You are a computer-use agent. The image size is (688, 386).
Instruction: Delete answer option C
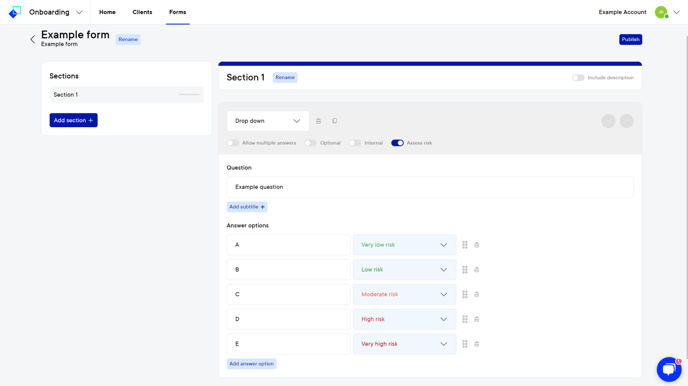(x=477, y=294)
